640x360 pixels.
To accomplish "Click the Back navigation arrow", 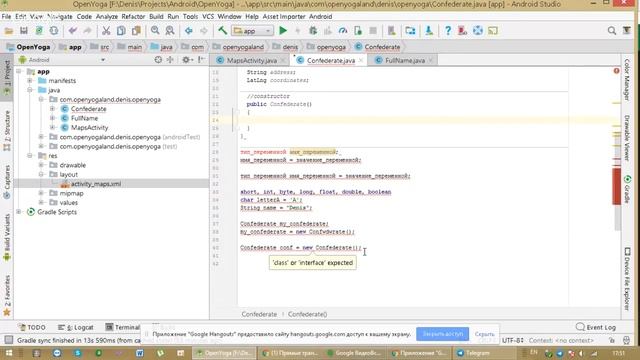I will click(189, 31).
